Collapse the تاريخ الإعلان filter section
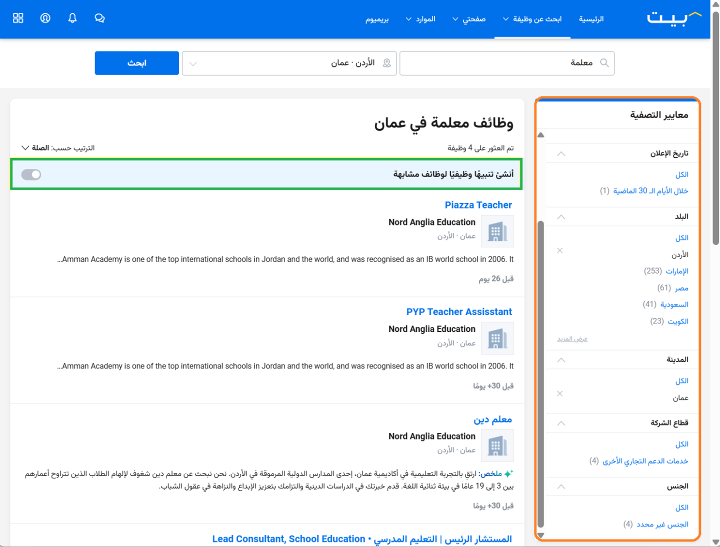Image resolution: width=720 pixels, height=547 pixels. tap(561, 153)
